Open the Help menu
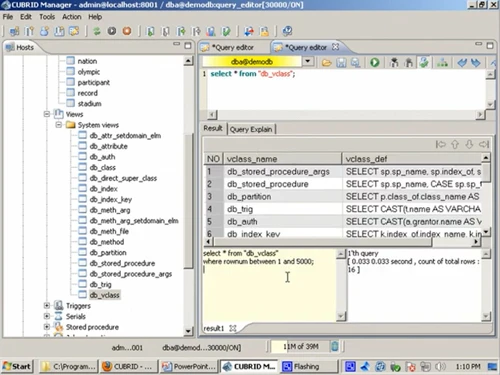 click(95, 17)
